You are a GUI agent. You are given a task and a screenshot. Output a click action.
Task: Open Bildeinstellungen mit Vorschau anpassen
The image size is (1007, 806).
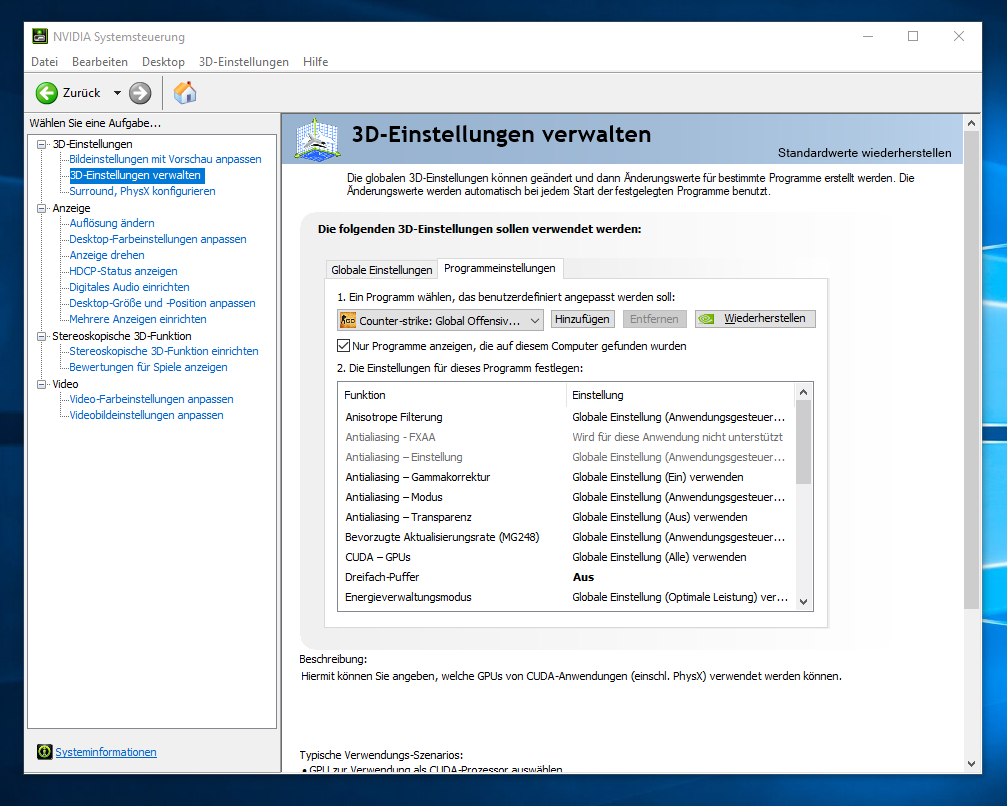165,159
